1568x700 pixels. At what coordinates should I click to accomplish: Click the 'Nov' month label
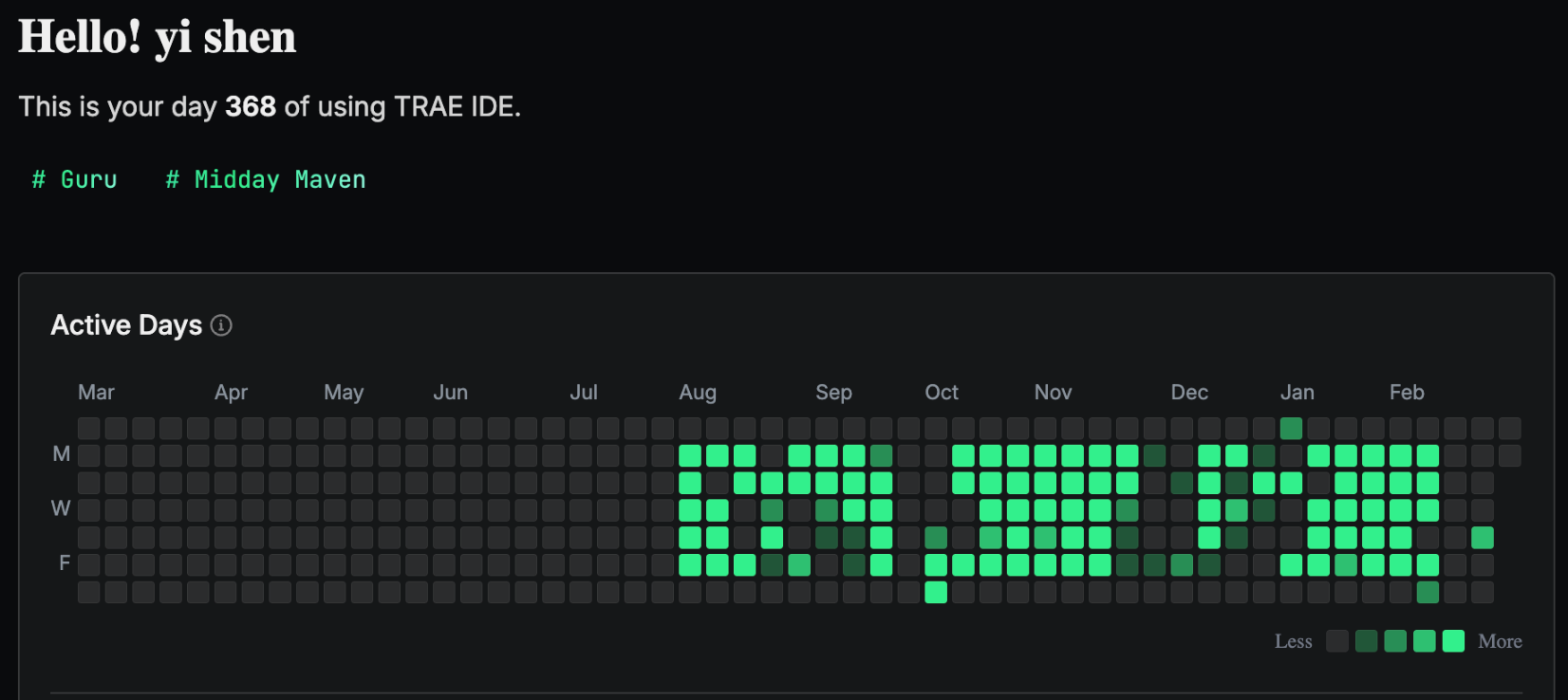click(1053, 393)
